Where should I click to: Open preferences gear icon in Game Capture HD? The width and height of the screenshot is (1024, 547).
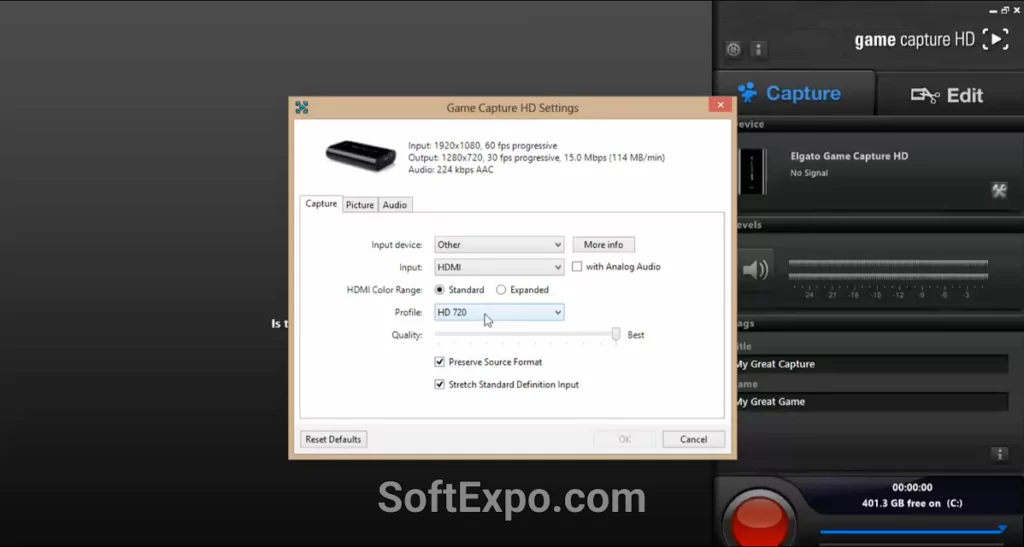tap(733, 50)
